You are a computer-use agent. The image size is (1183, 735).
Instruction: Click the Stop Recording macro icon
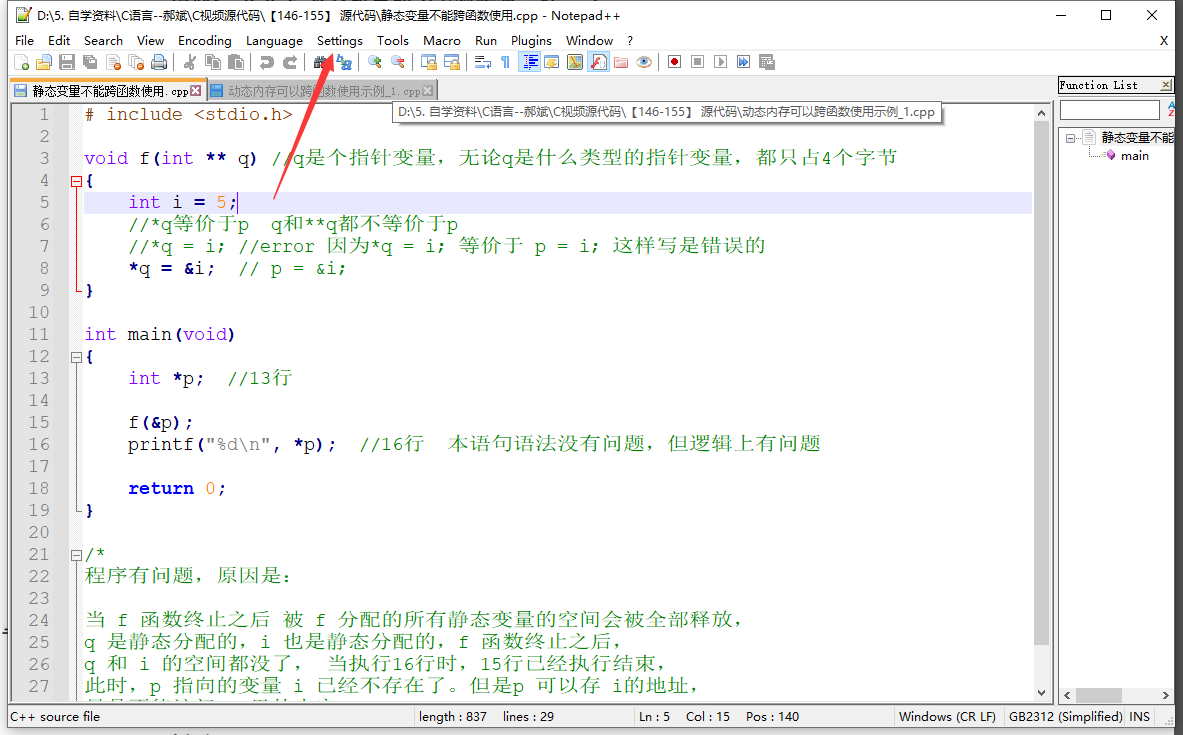click(698, 62)
